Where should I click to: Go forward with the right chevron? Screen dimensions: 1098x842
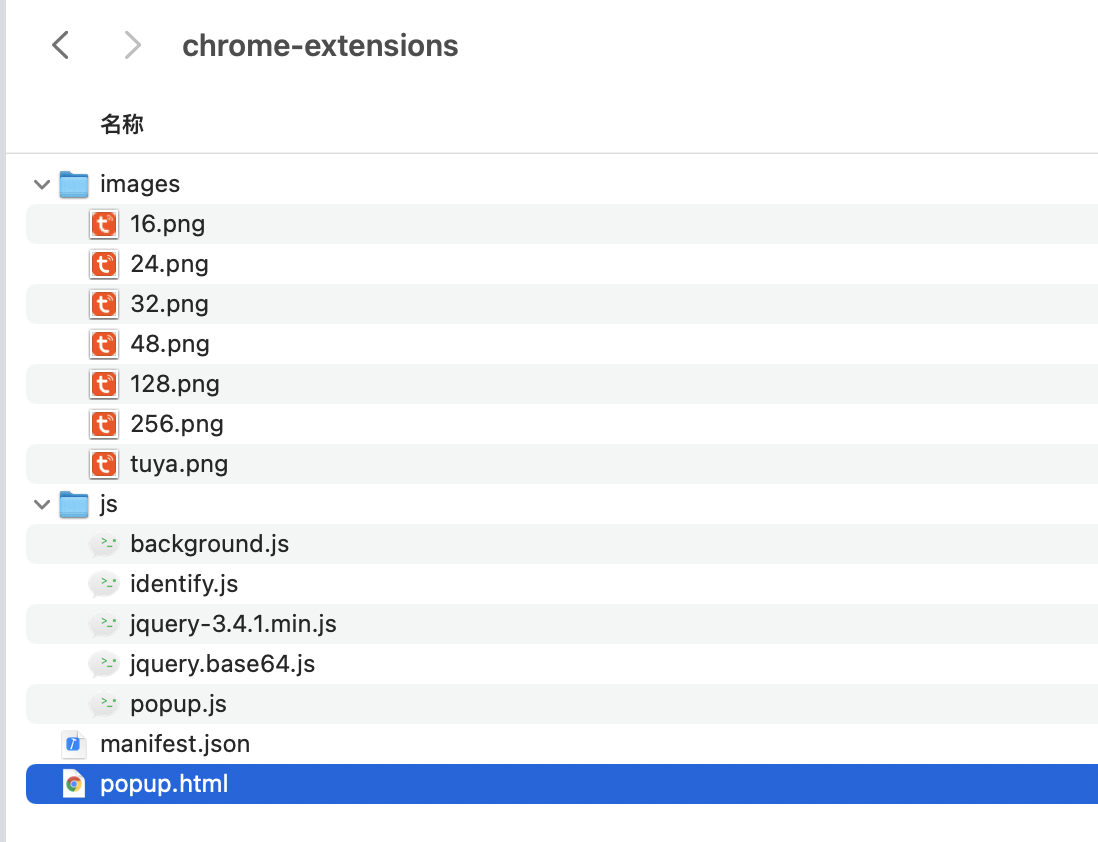click(x=132, y=46)
